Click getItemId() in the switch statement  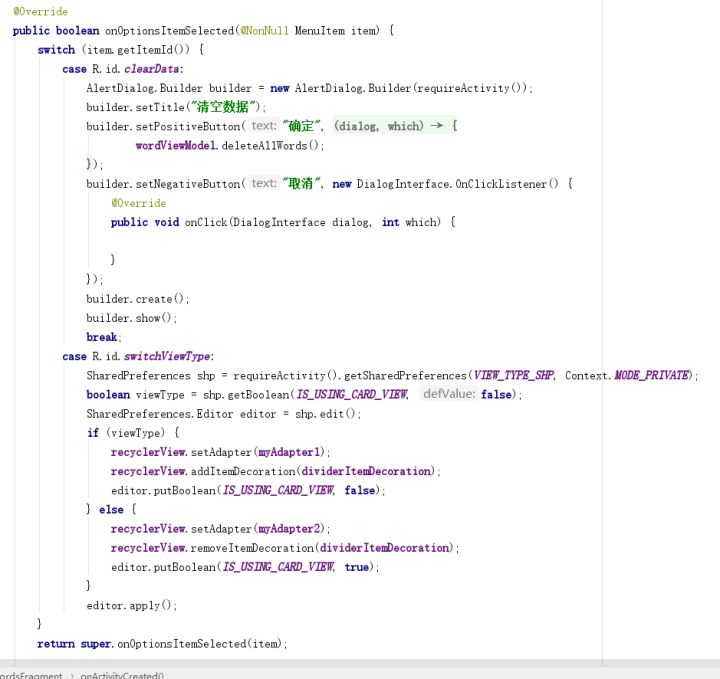(153, 50)
